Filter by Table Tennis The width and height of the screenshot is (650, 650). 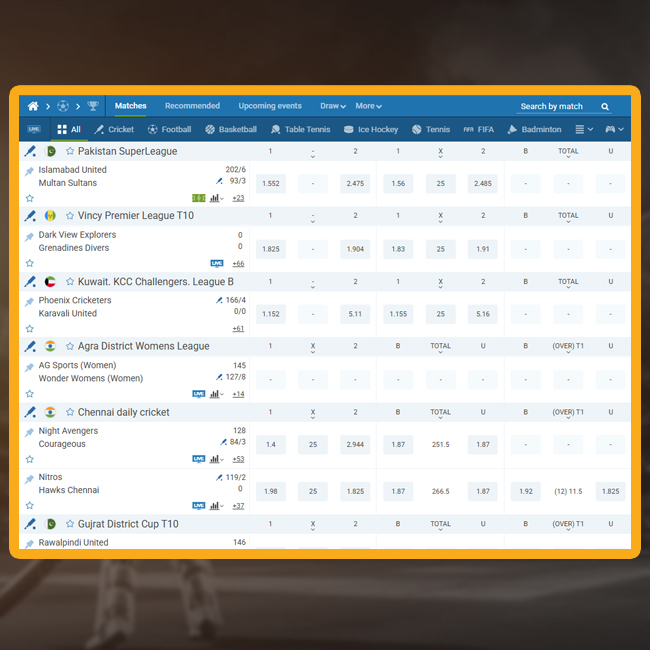(301, 129)
